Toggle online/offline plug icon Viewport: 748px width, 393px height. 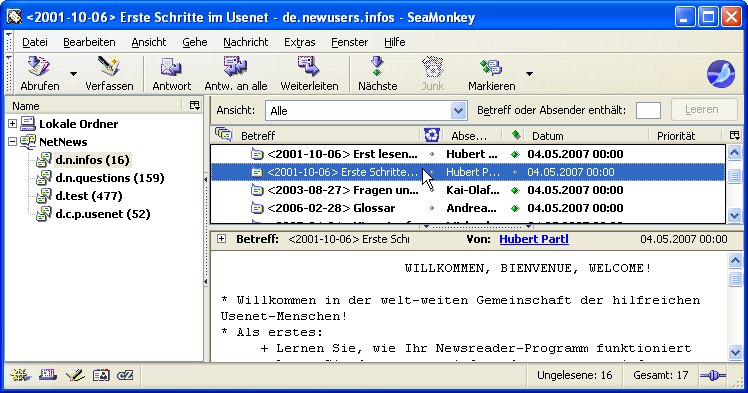pos(713,376)
